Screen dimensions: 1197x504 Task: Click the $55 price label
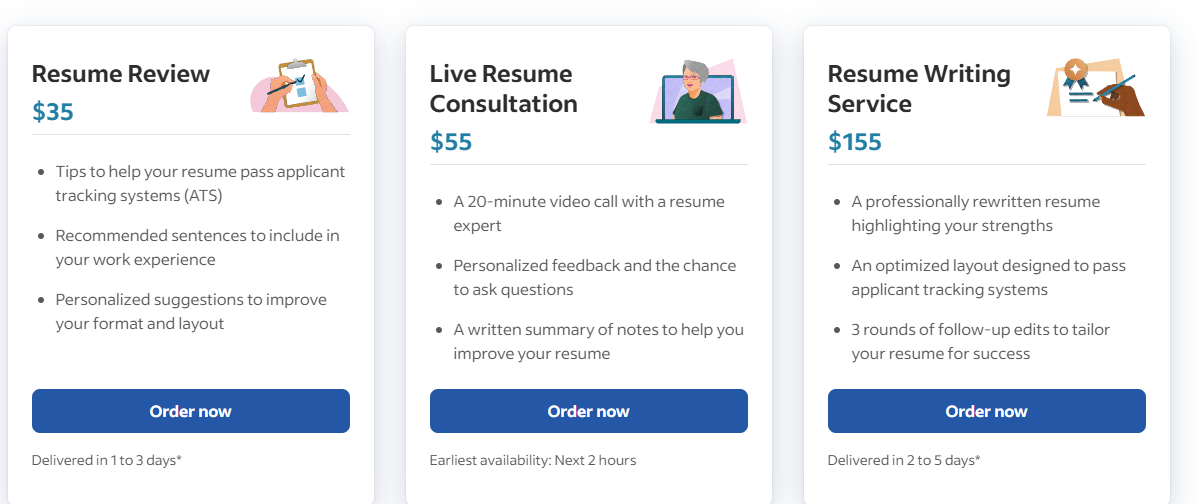click(451, 142)
